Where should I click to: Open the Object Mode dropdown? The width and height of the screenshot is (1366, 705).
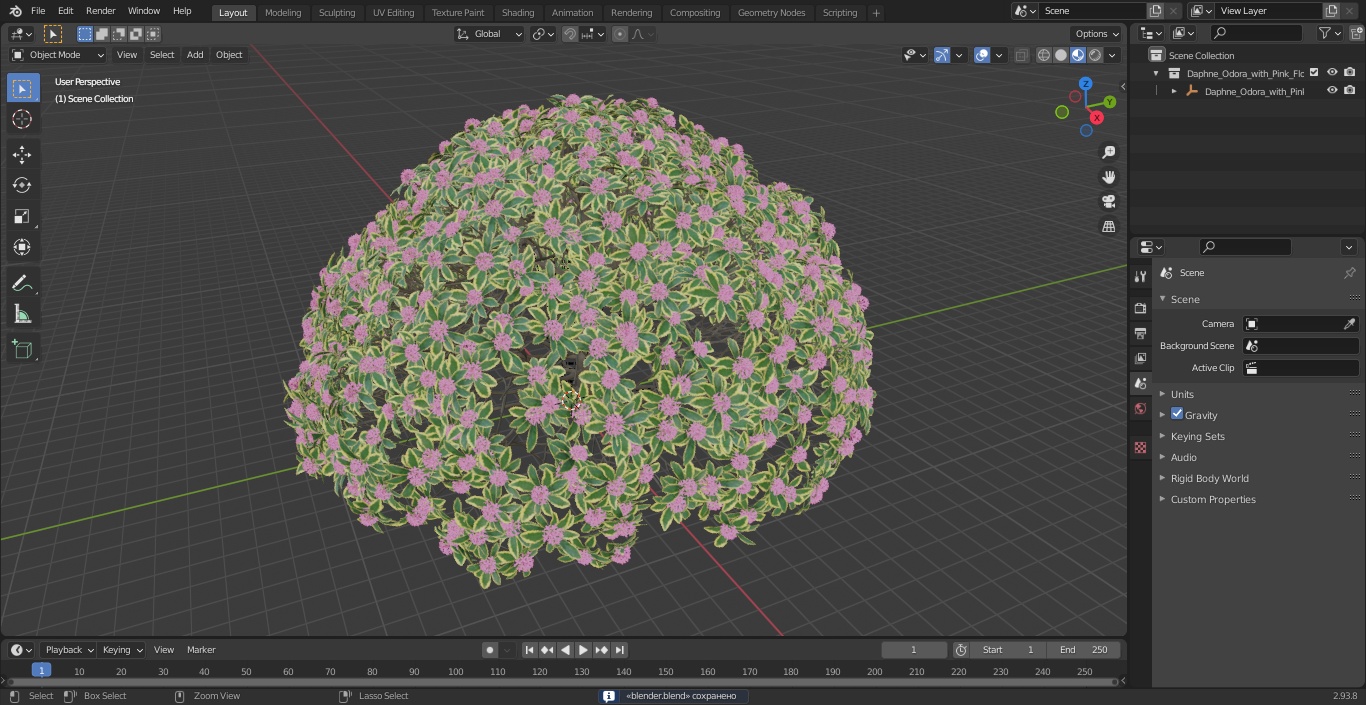(x=58, y=55)
